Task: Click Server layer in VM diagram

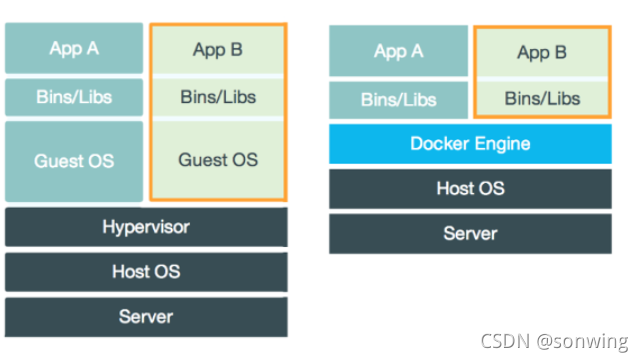Action: pyautogui.click(x=146, y=317)
